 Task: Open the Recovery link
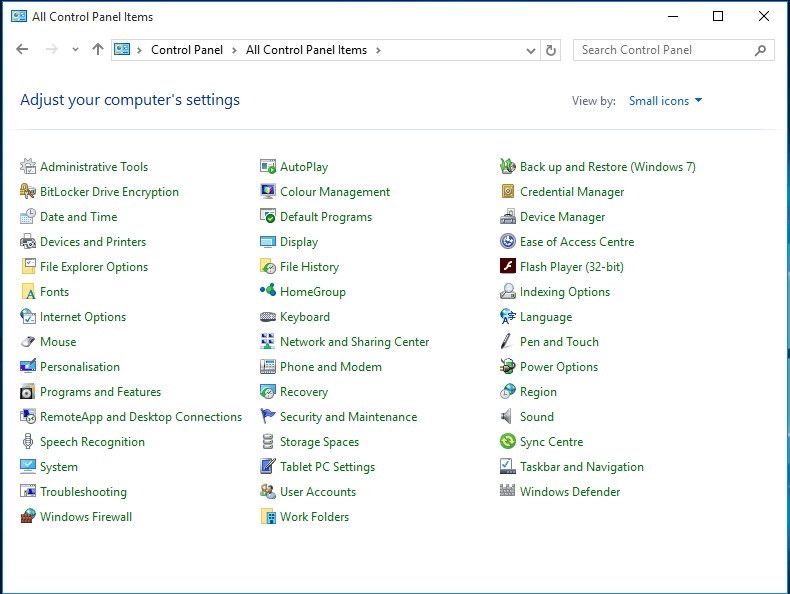pyautogui.click(x=304, y=392)
